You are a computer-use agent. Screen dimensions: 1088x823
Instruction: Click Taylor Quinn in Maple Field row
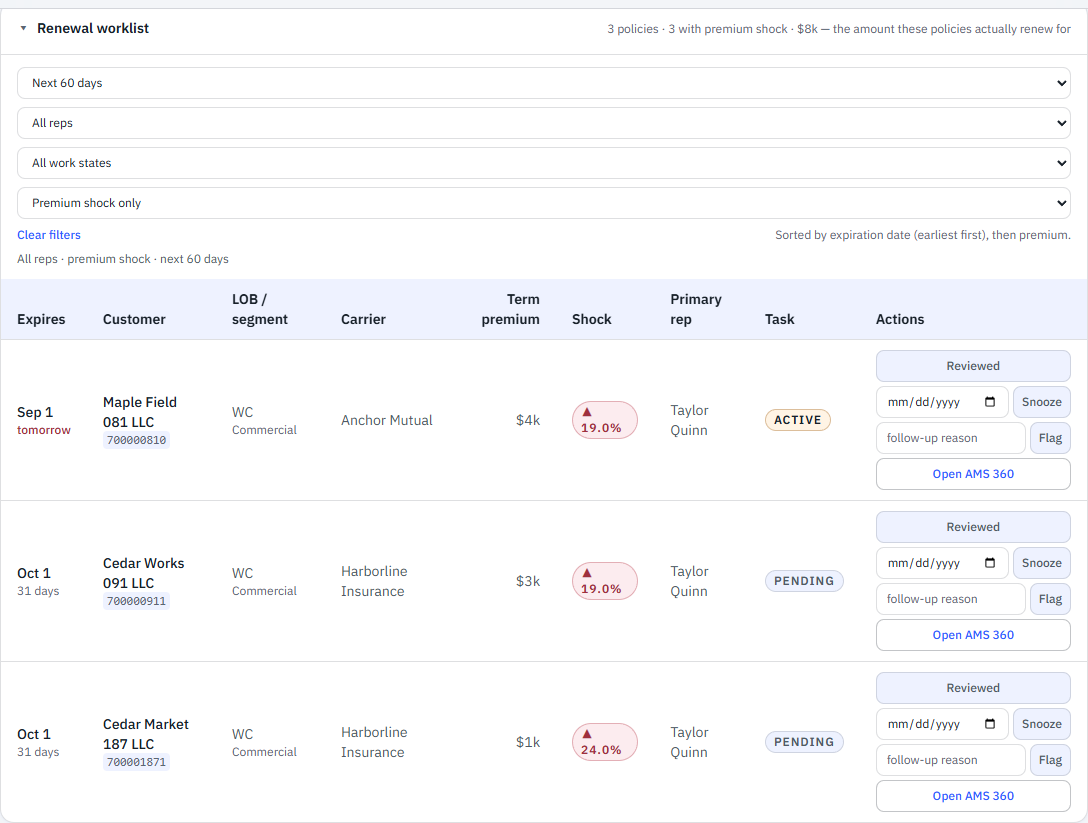(689, 420)
